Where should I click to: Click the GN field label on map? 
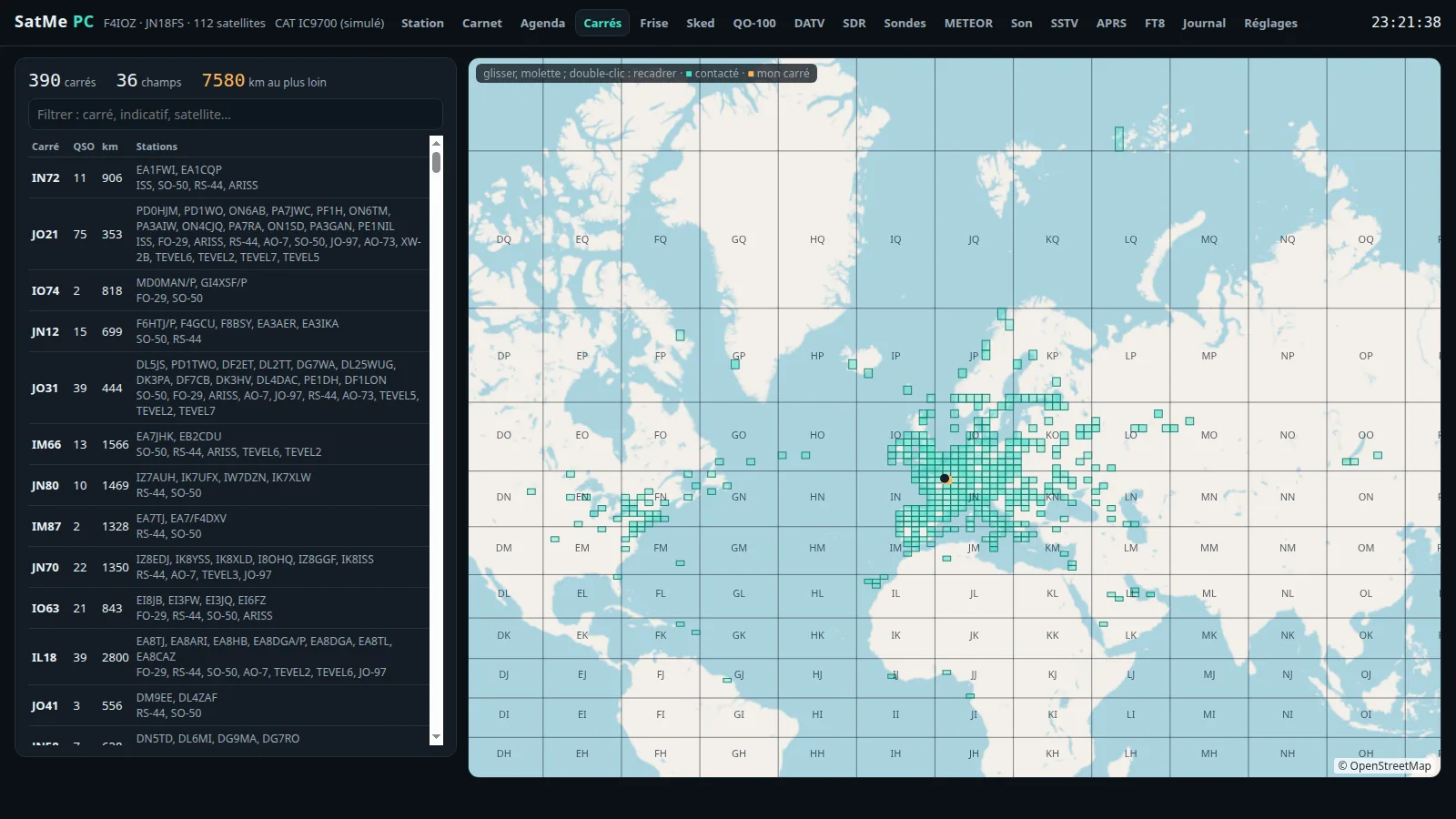pyautogui.click(x=739, y=497)
